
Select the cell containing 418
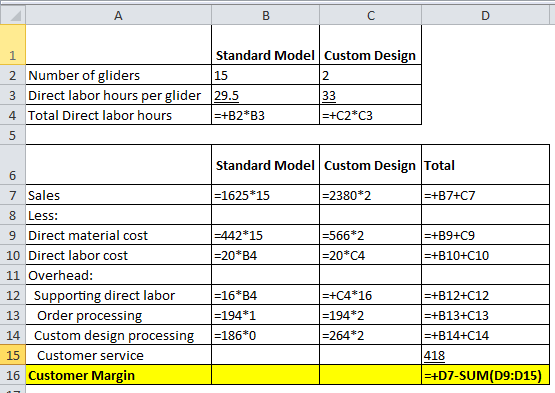[x=486, y=355]
